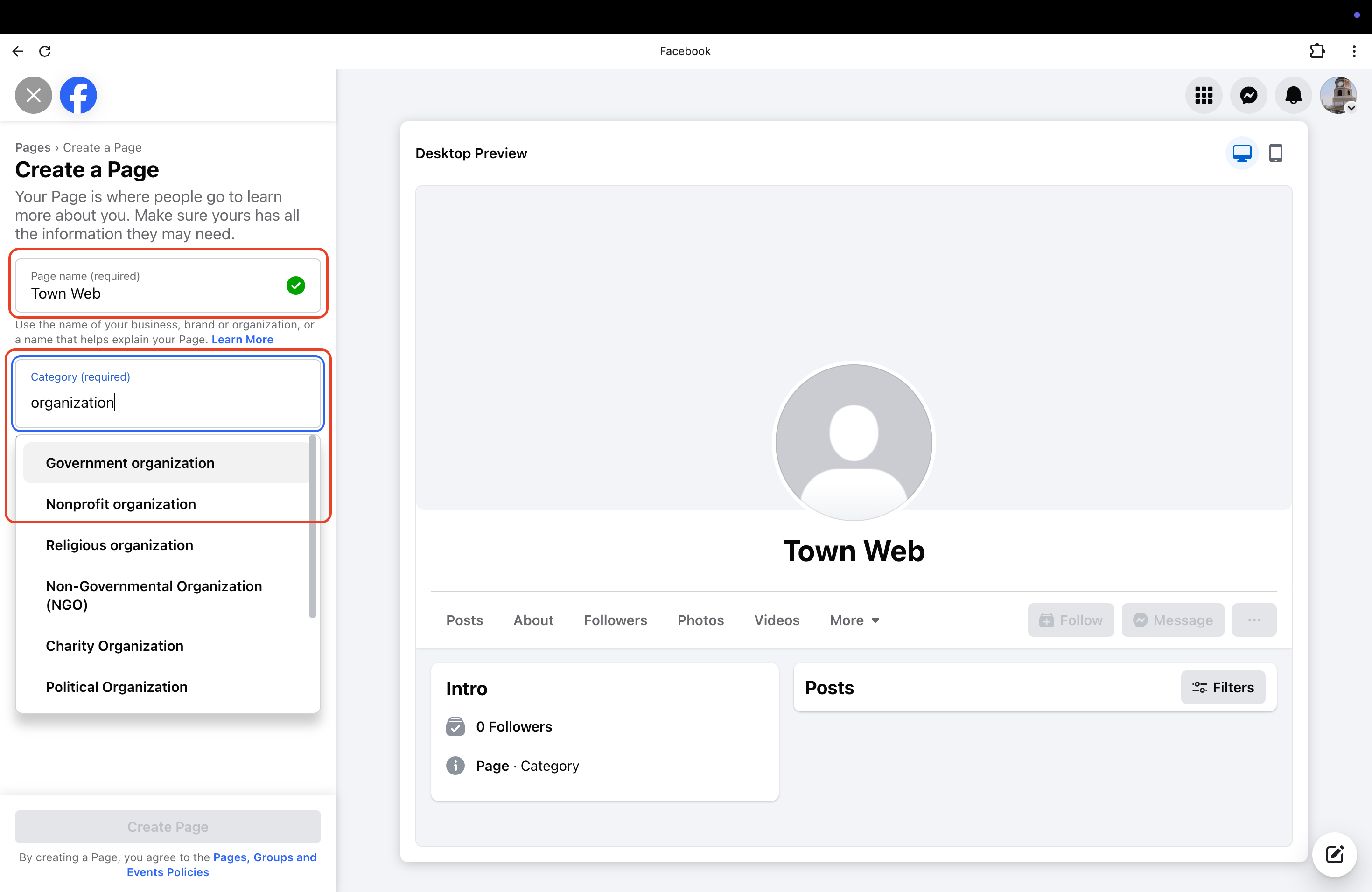Click the Page · Category info text

527,766
